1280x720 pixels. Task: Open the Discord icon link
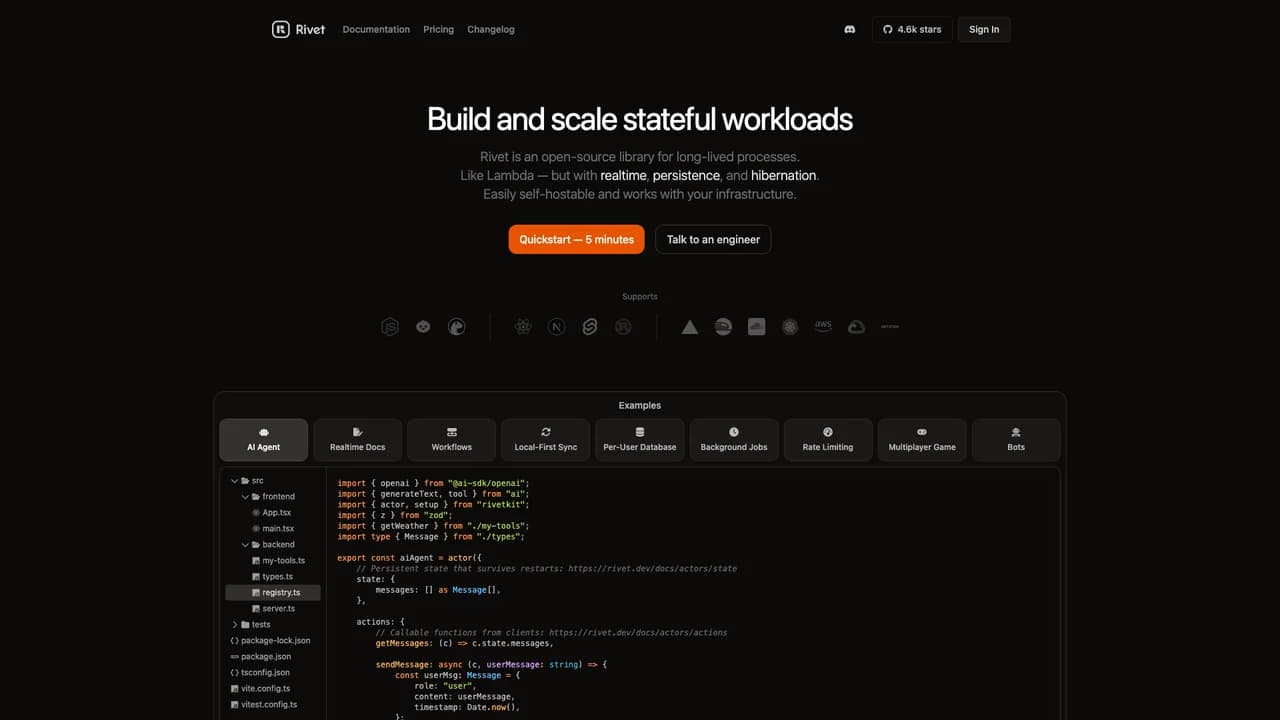coord(850,30)
